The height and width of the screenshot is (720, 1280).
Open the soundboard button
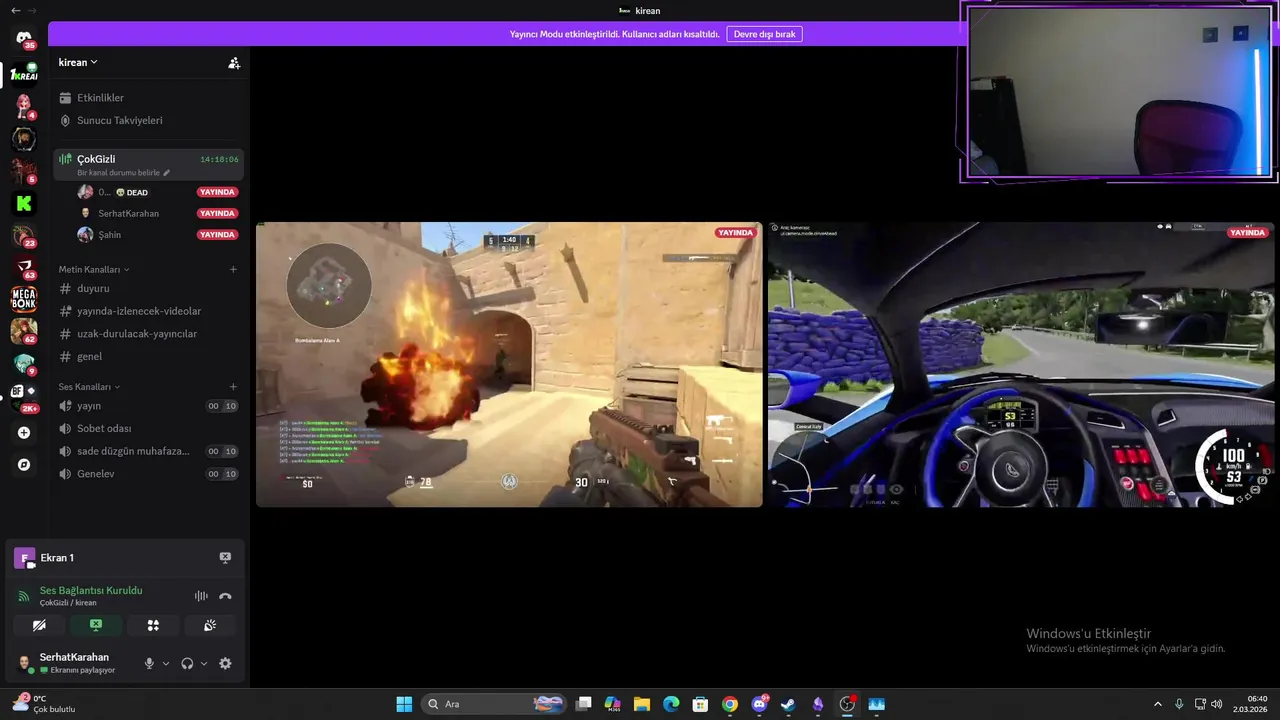(x=210, y=625)
